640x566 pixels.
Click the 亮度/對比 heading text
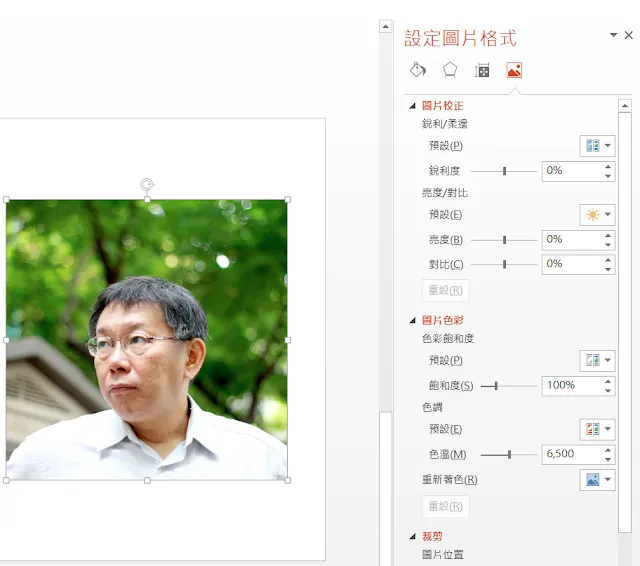pyautogui.click(x=445, y=193)
